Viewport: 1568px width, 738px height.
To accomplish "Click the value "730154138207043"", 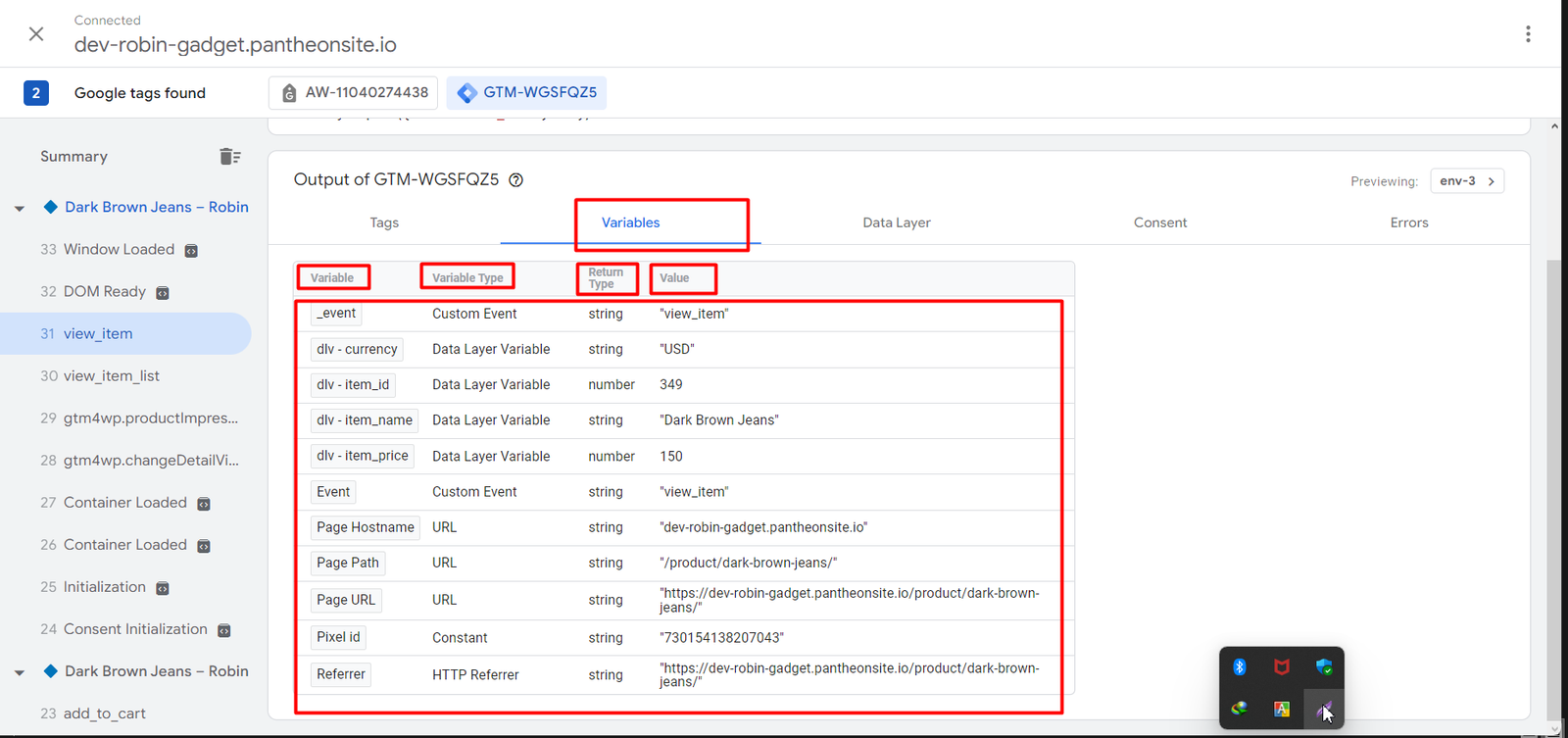I will tap(721, 638).
